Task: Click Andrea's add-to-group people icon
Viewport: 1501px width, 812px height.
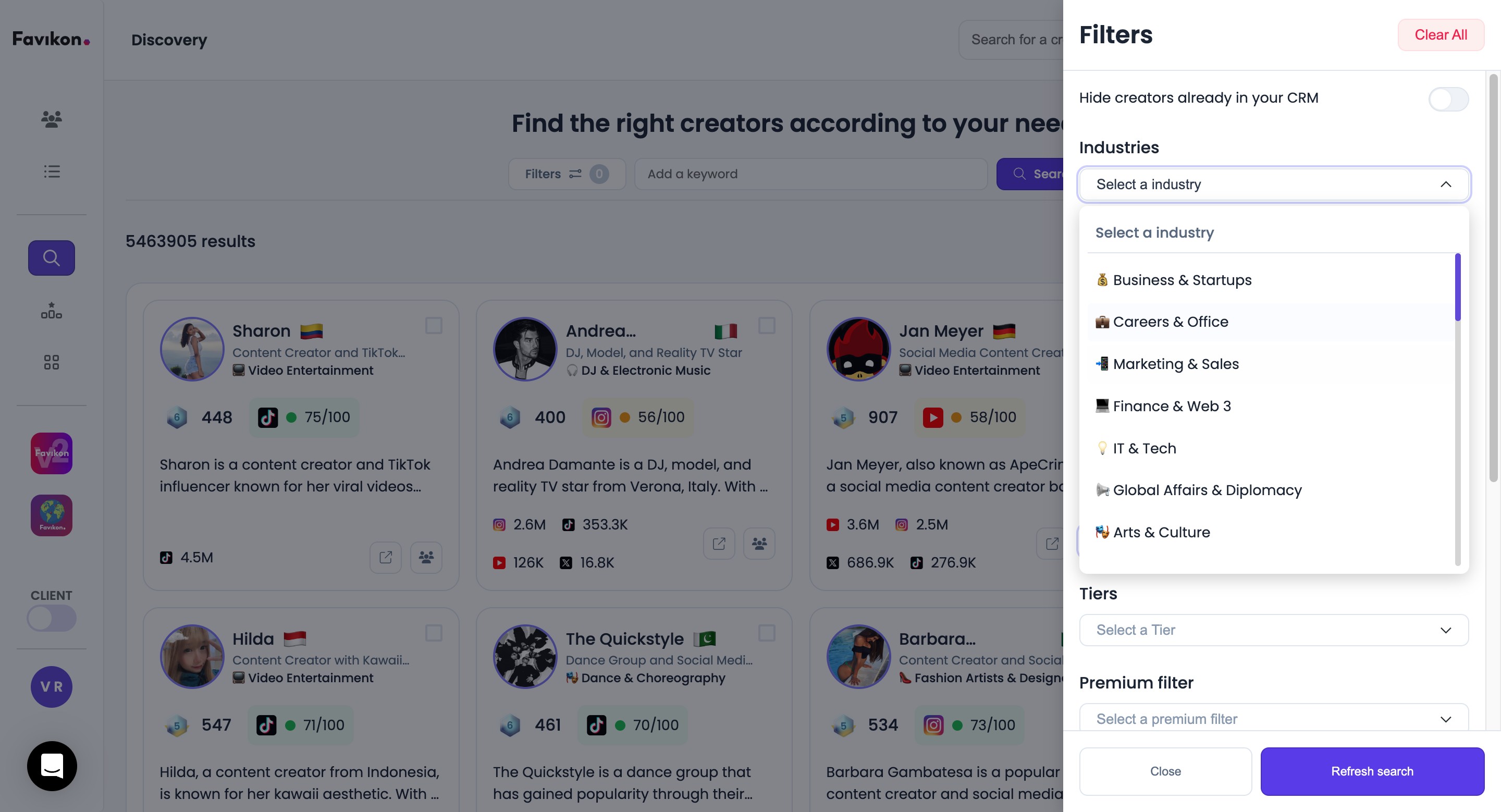Action: coord(759,544)
